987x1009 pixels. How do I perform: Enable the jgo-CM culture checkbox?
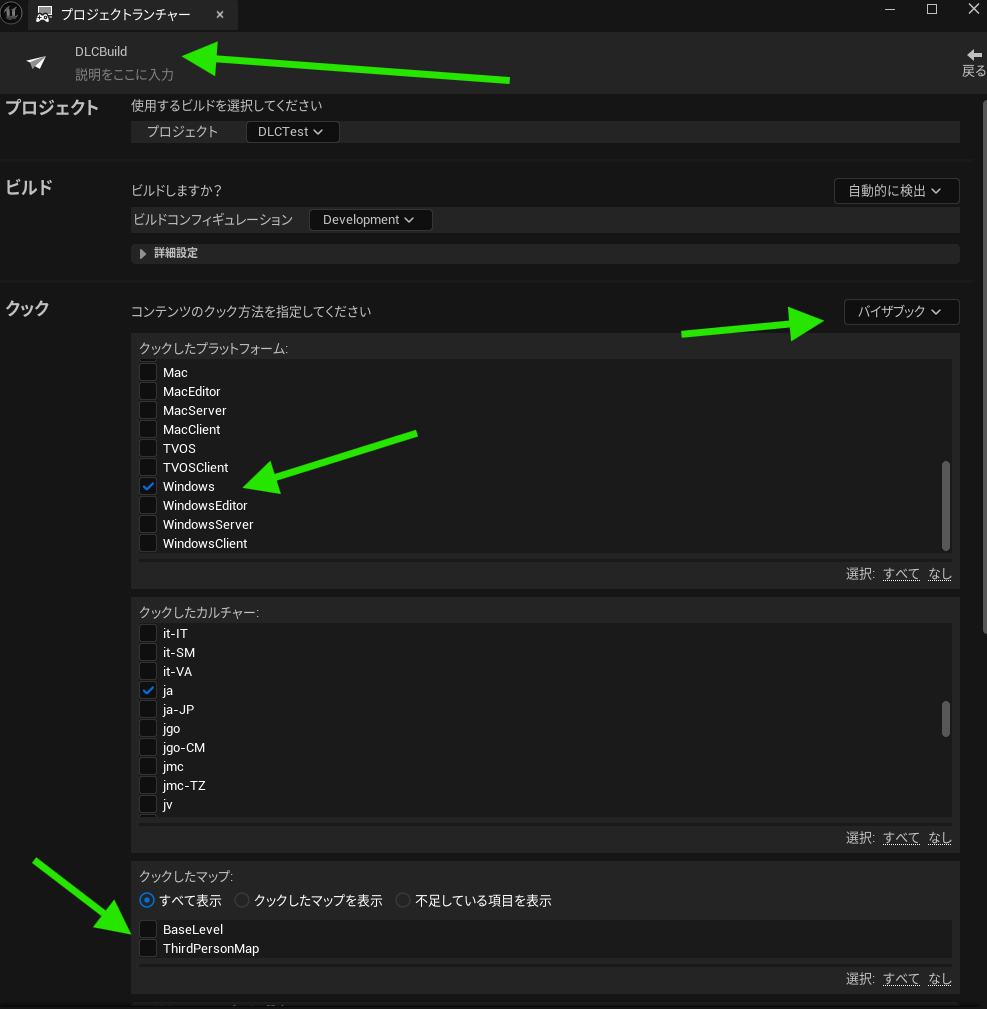tap(148, 747)
